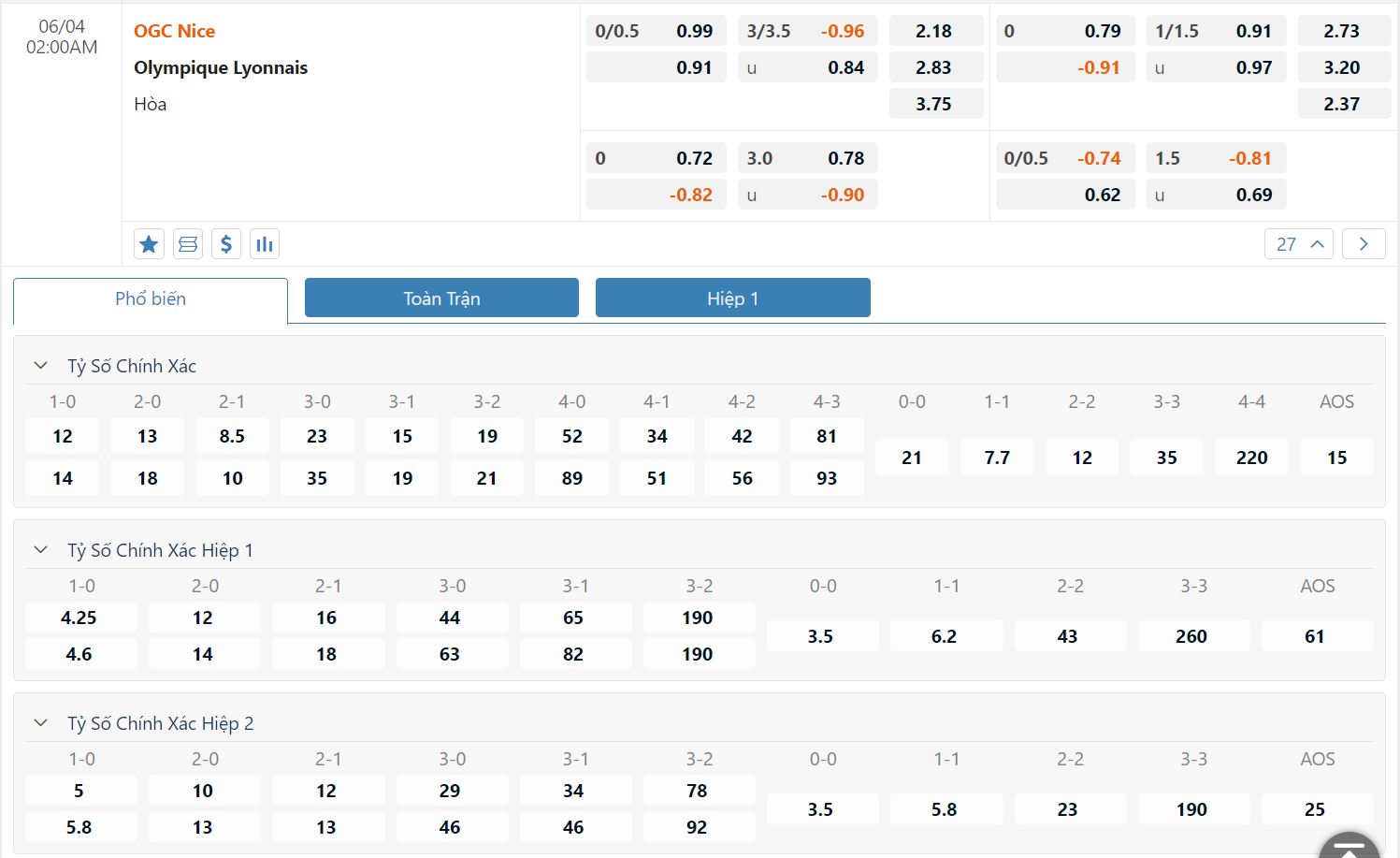Select second half AOS odds 25
The height and width of the screenshot is (858, 1400).
[x=1317, y=809]
